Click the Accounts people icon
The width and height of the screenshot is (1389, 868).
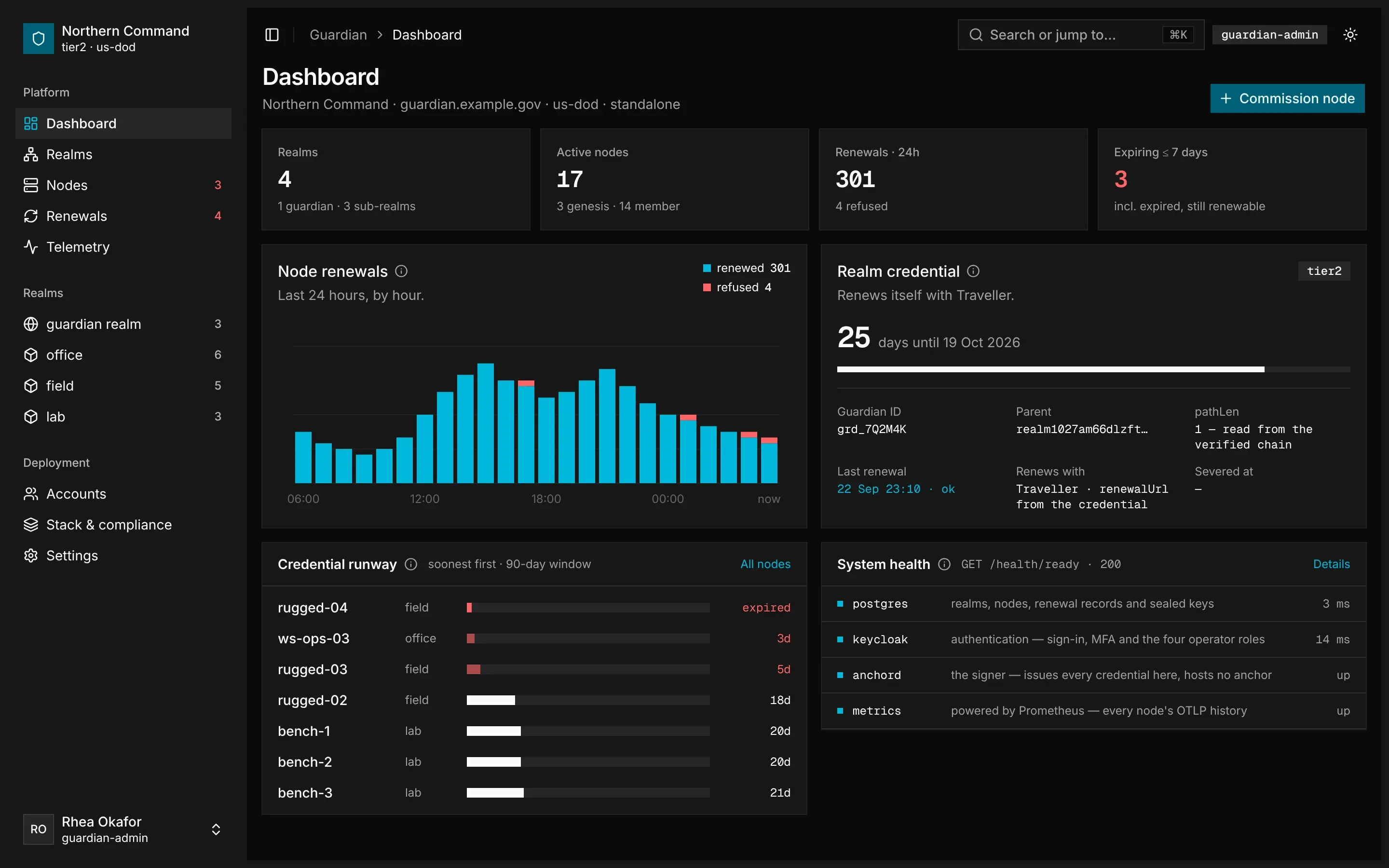(31, 494)
